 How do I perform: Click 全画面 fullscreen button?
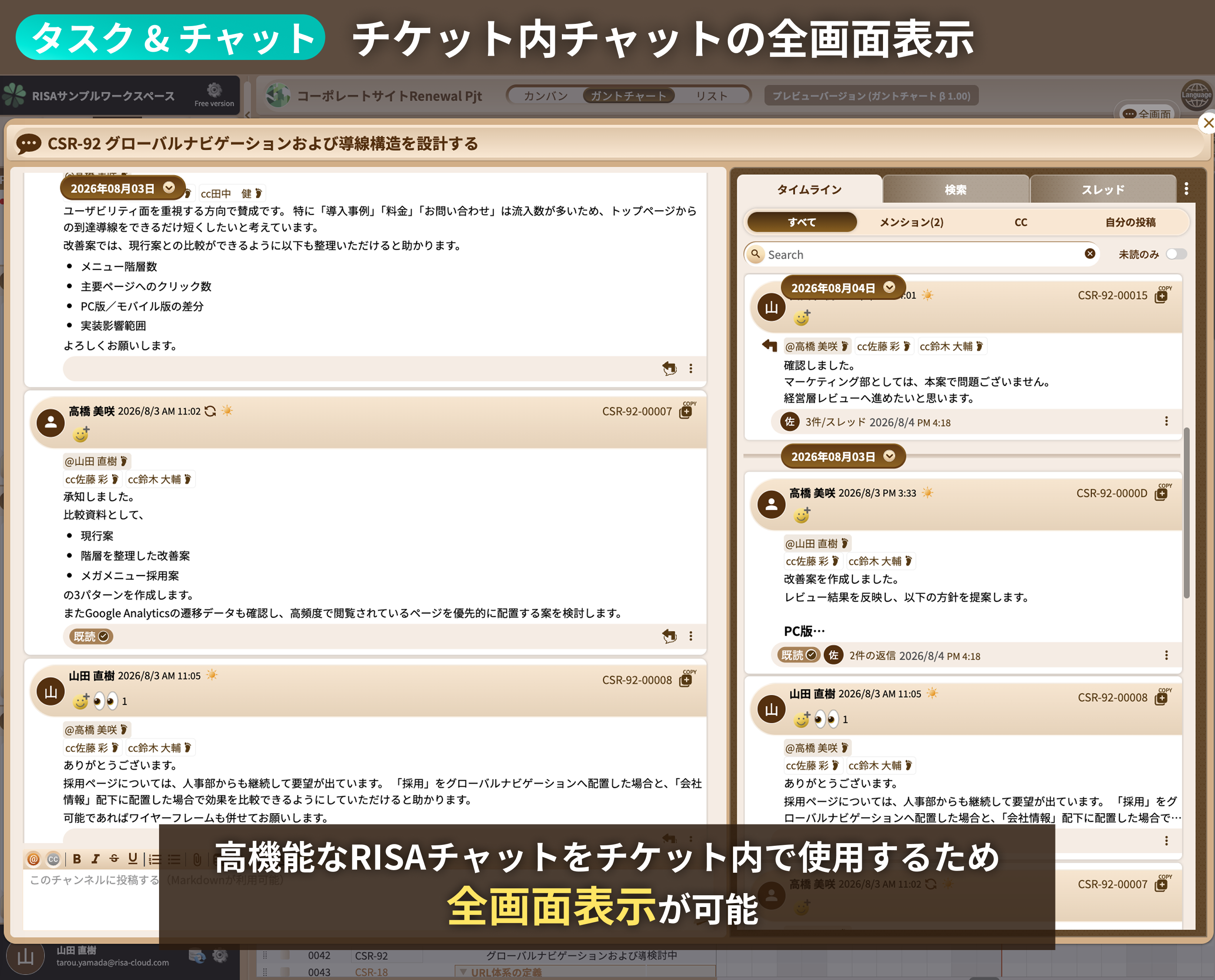[x=1147, y=113]
